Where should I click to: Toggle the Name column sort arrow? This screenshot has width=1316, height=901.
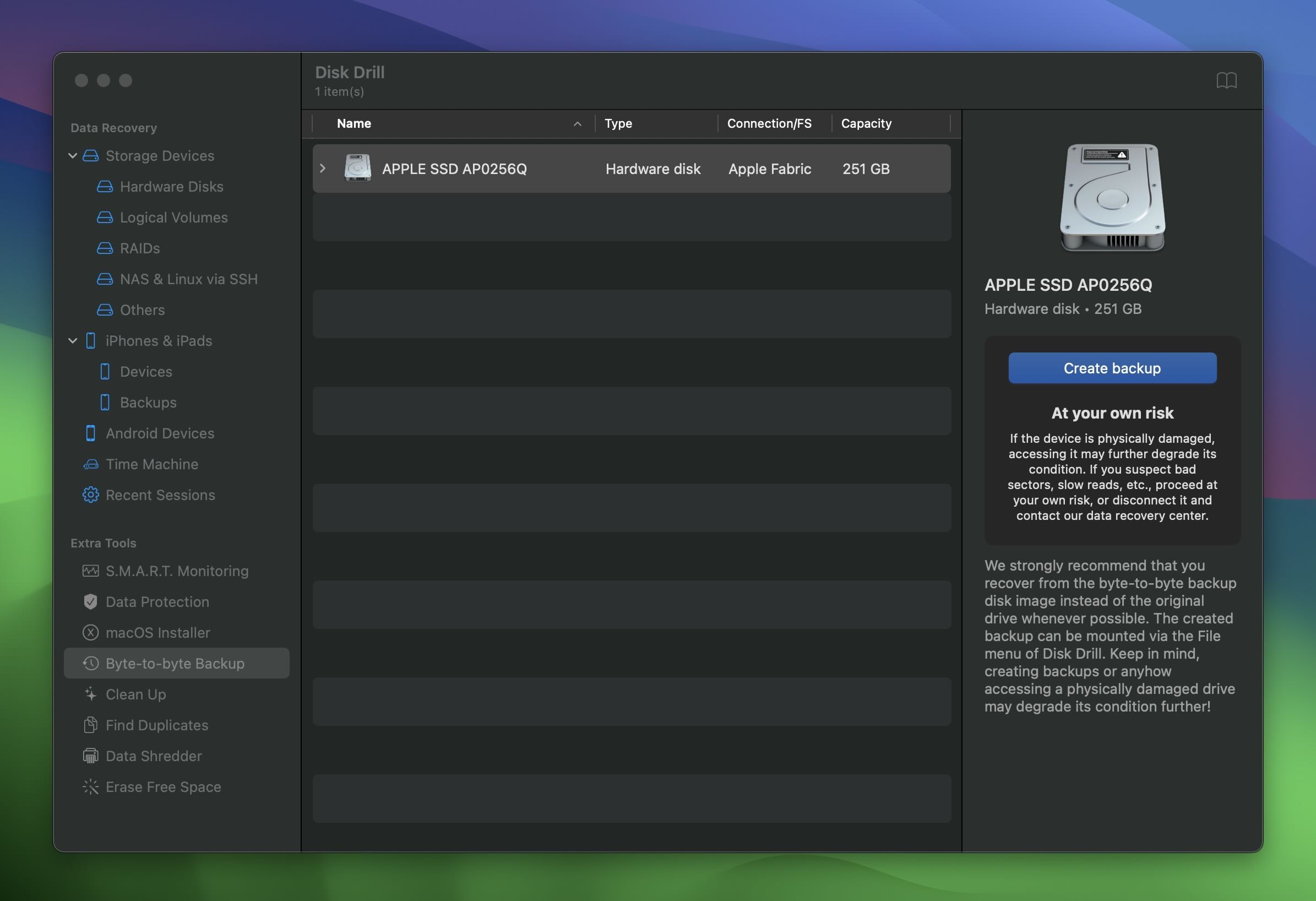pos(578,124)
